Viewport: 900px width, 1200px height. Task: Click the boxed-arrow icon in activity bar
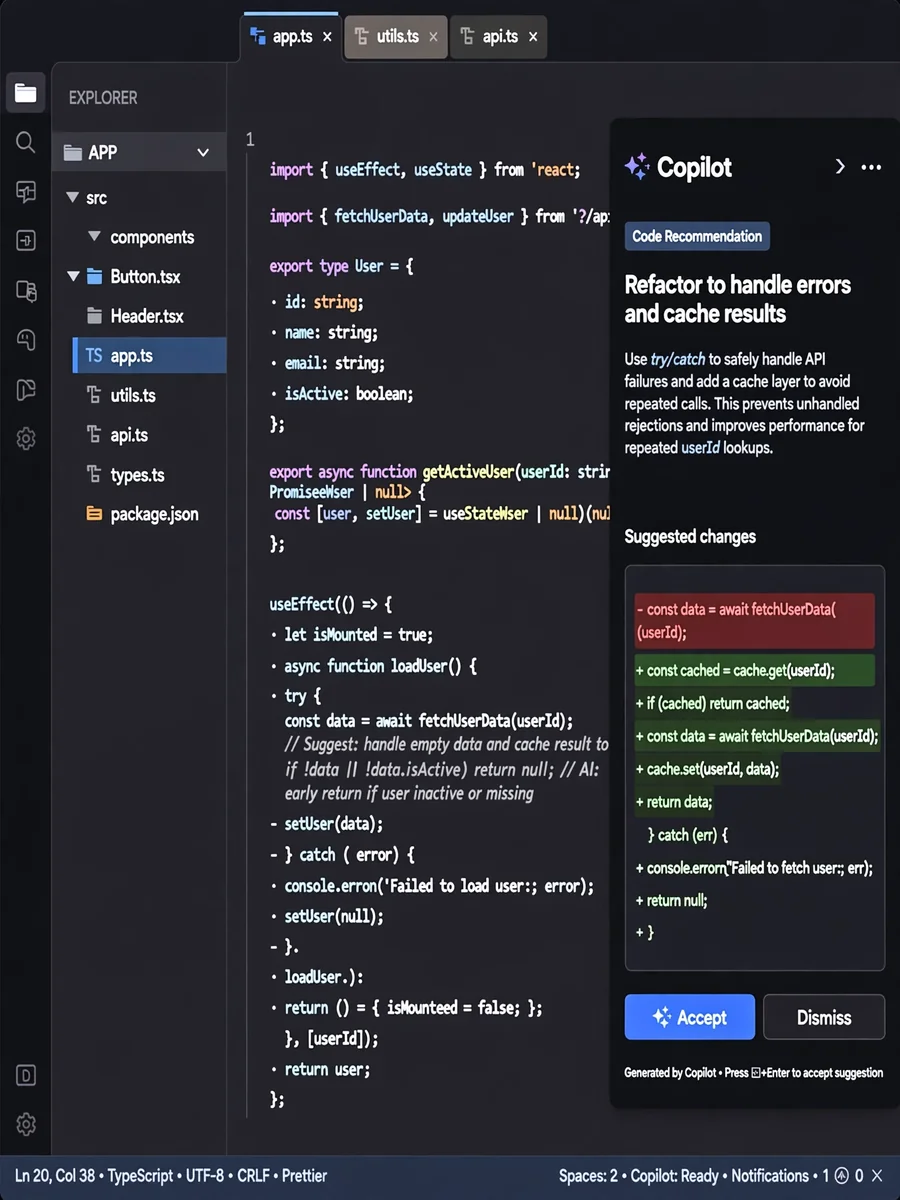coord(26,240)
